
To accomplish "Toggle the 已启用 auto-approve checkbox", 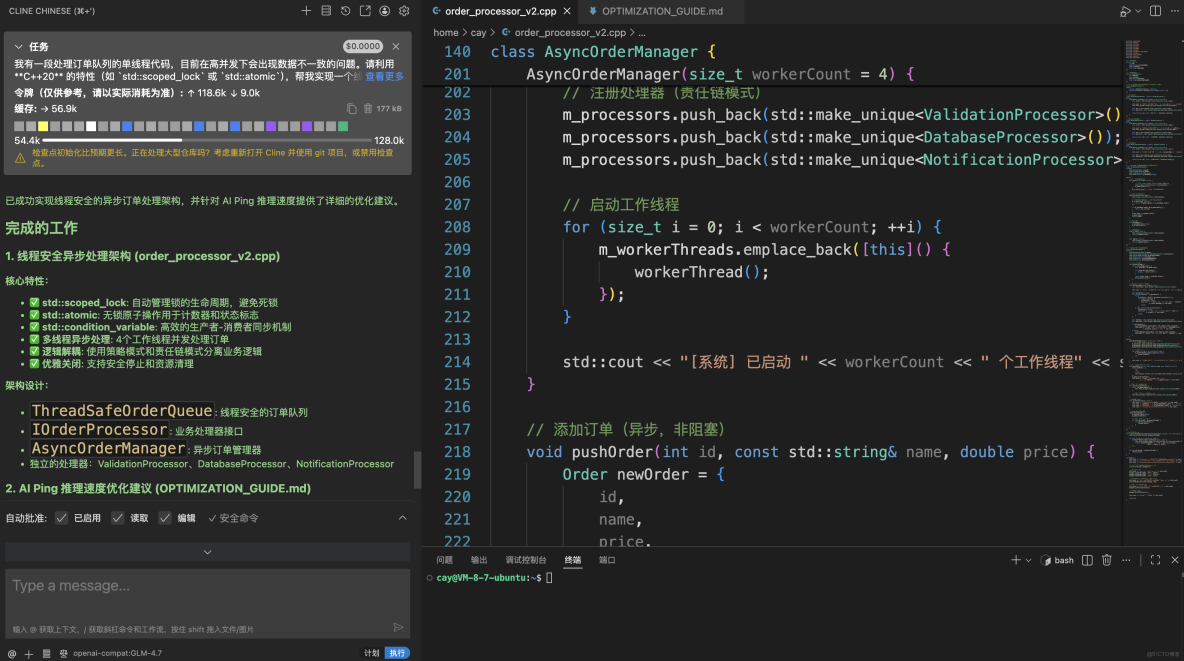I will [62, 518].
